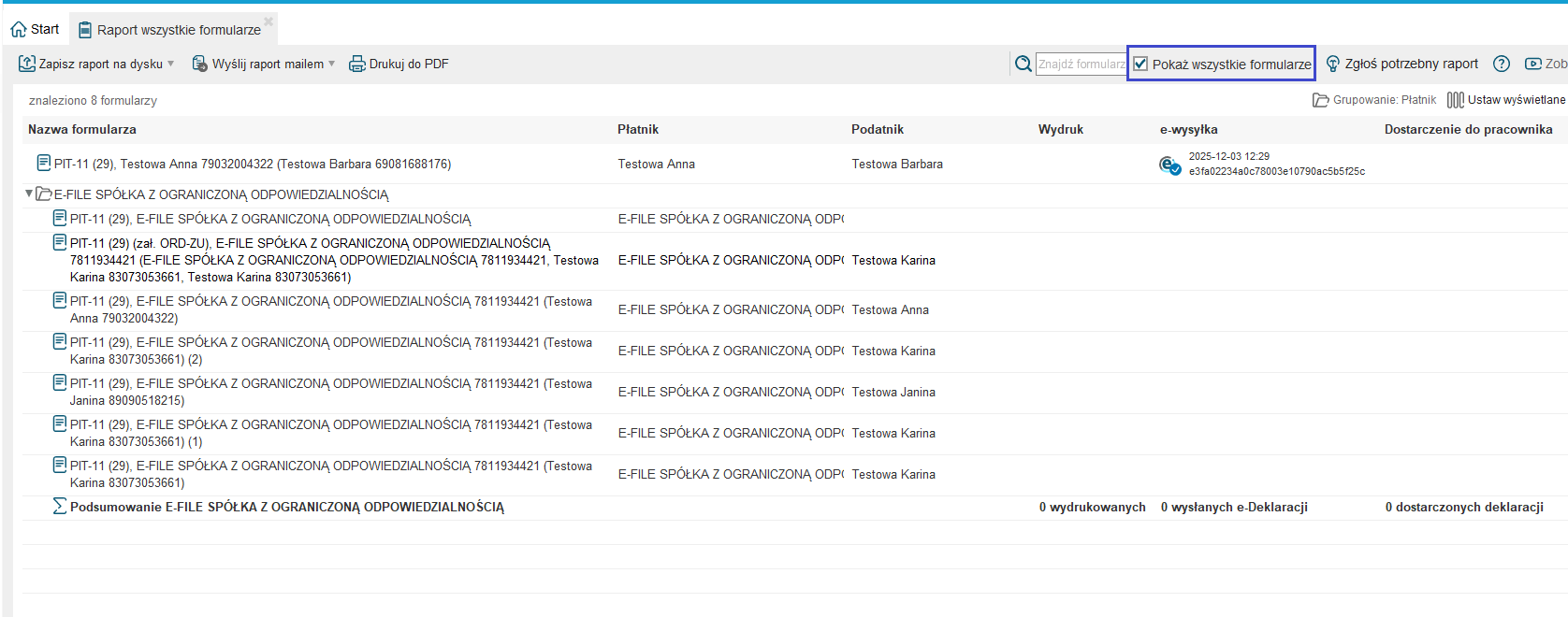The height and width of the screenshot is (617, 1568).
Task: Click the search magnifier icon
Action: click(1024, 64)
